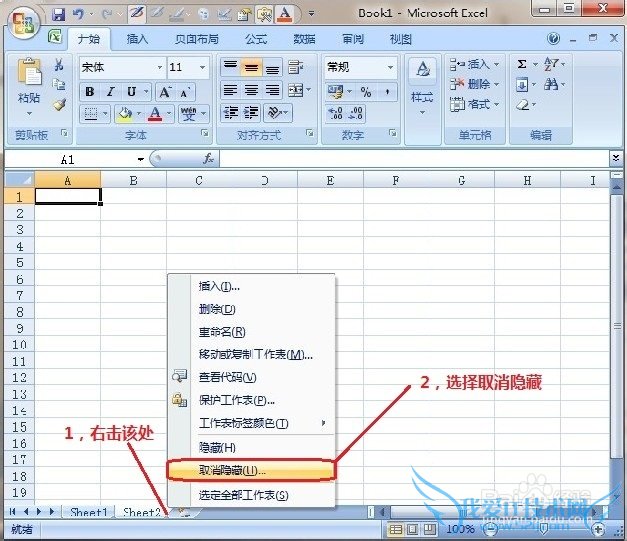Click column F header
The image size is (627, 541).
click(395, 181)
